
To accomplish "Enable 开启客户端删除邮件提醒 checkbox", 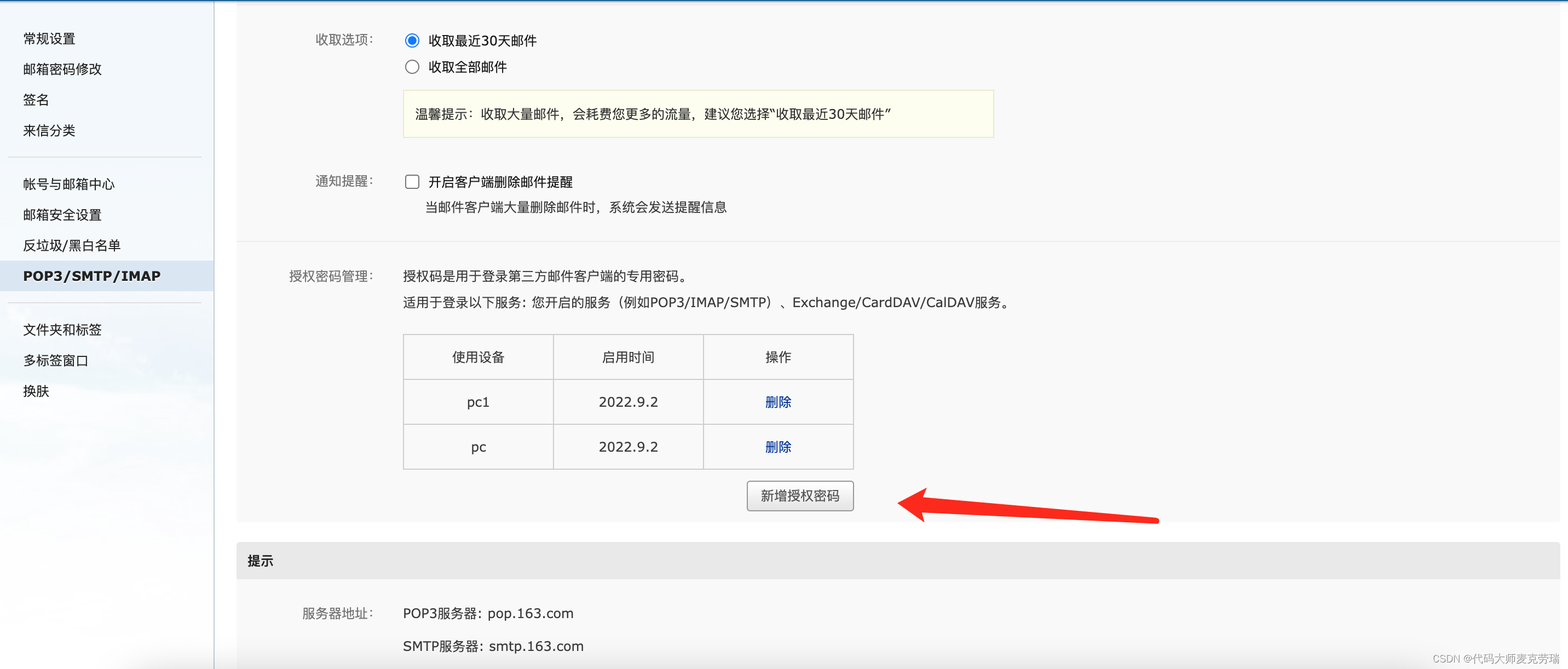I will coord(412,182).
